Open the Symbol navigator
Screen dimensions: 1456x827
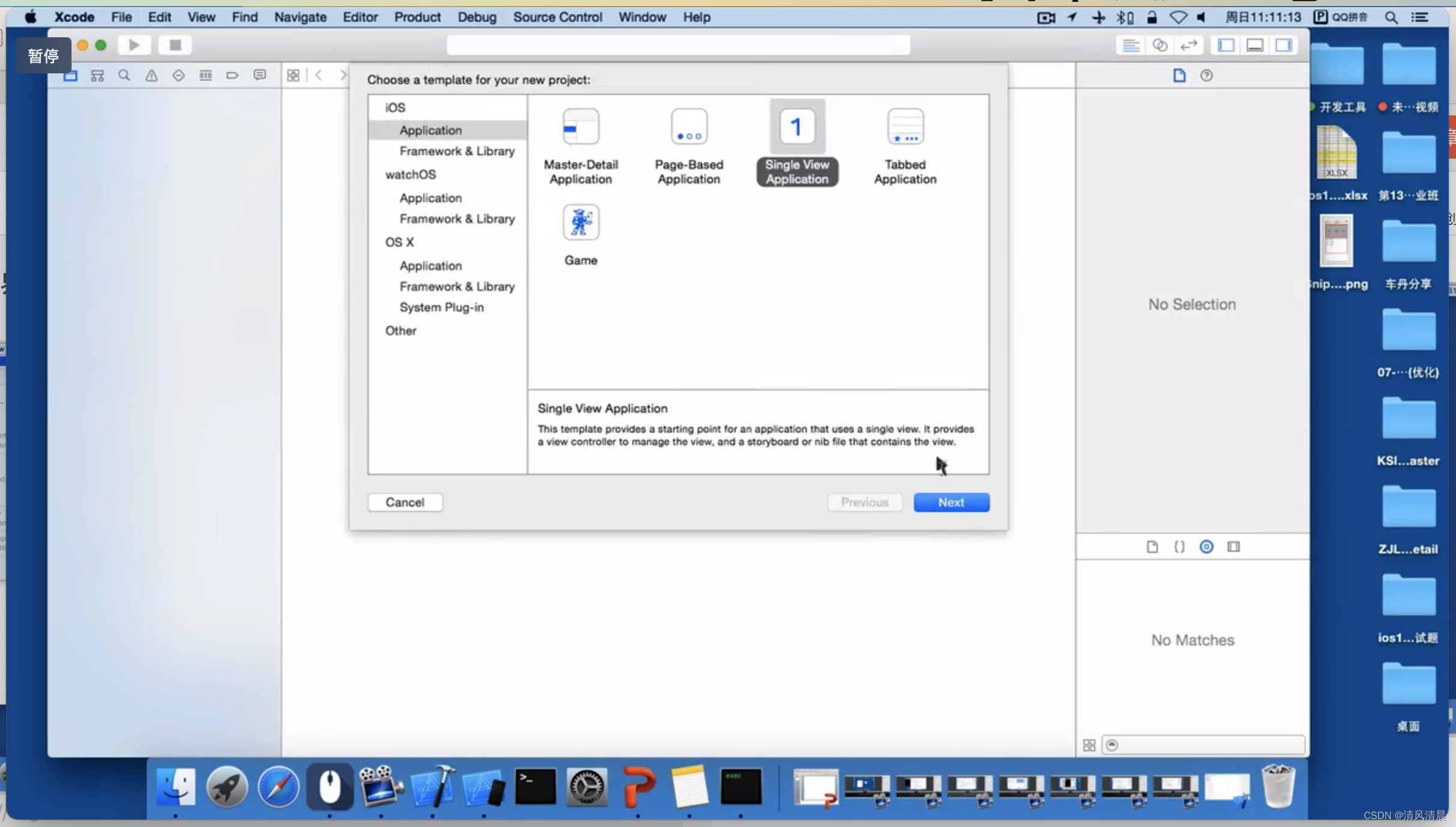(97, 75)
